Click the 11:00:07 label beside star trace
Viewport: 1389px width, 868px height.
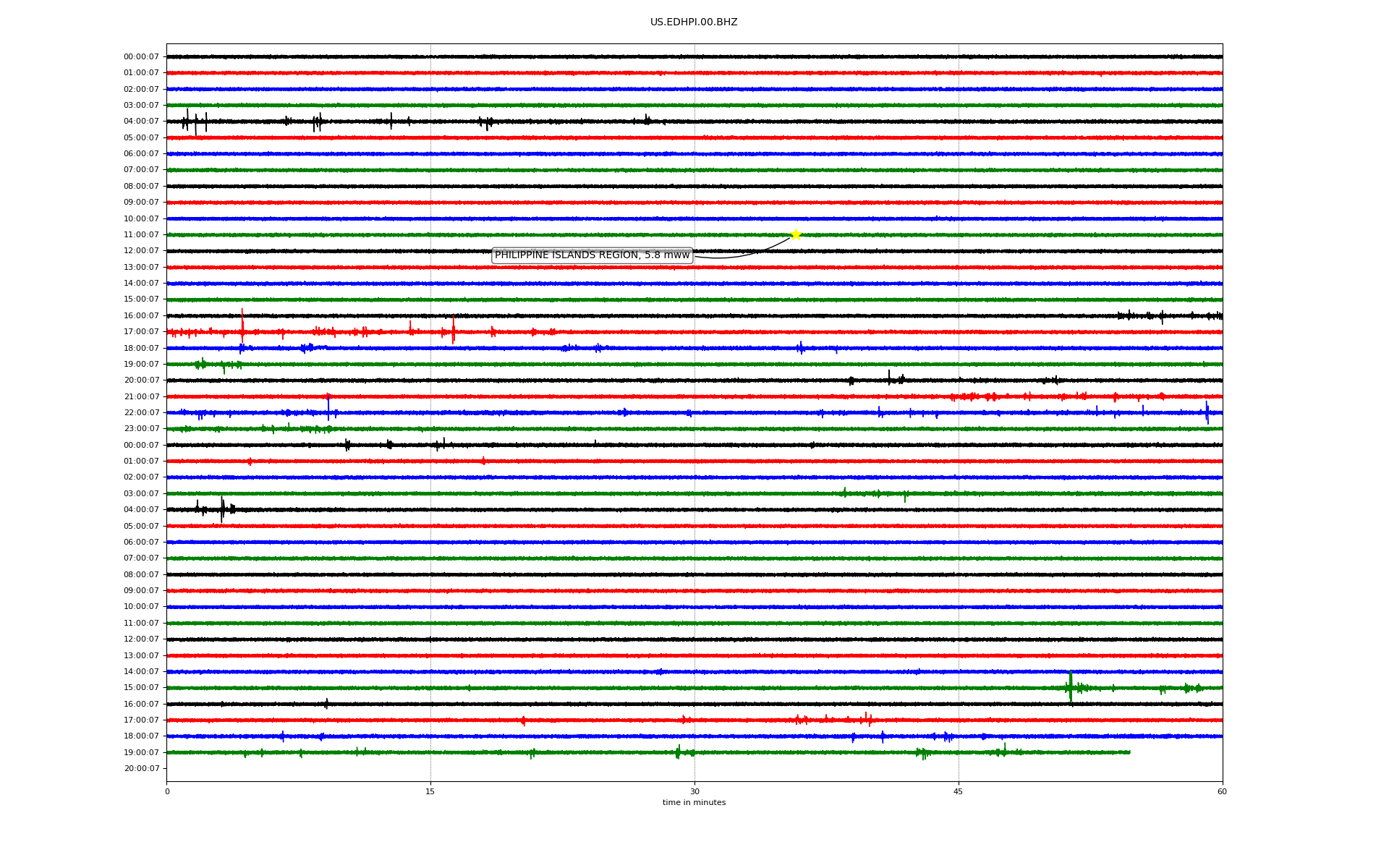click(141, 234)
